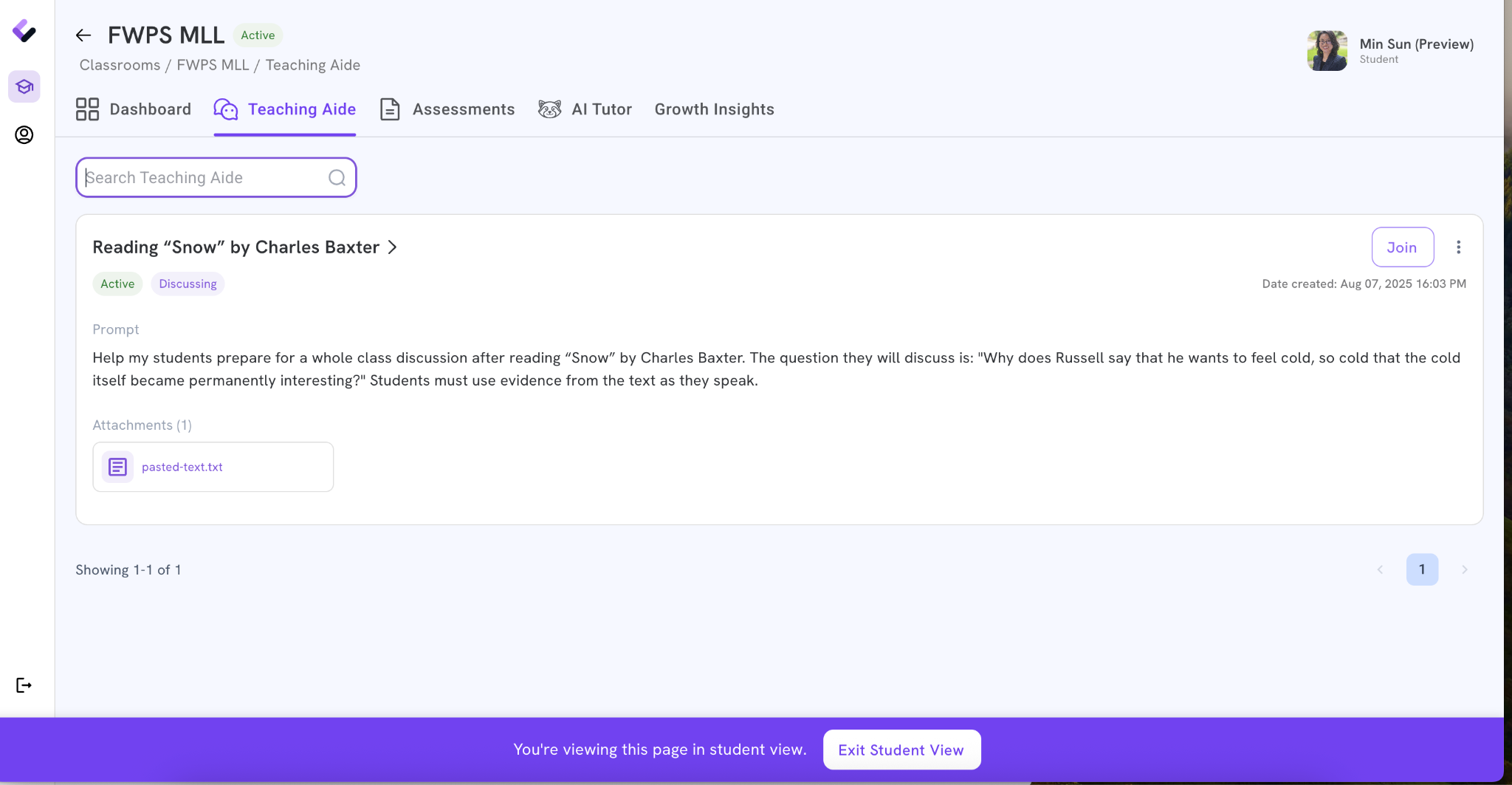This screenshot has width=1512, height=785.
Task: Click the search magnifier icon
Action: [337, 178]
